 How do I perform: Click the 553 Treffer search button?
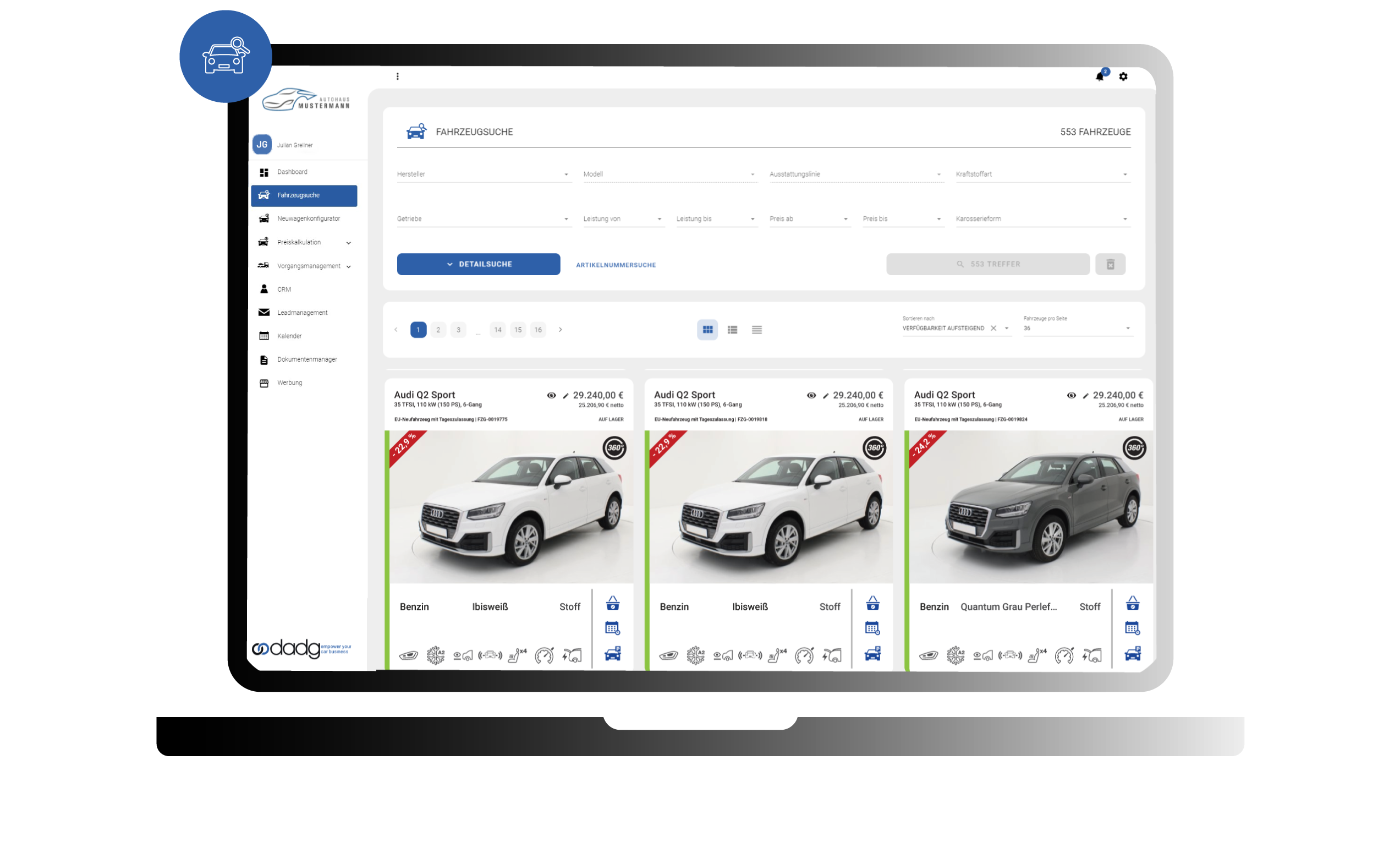(x=988, y=264)
